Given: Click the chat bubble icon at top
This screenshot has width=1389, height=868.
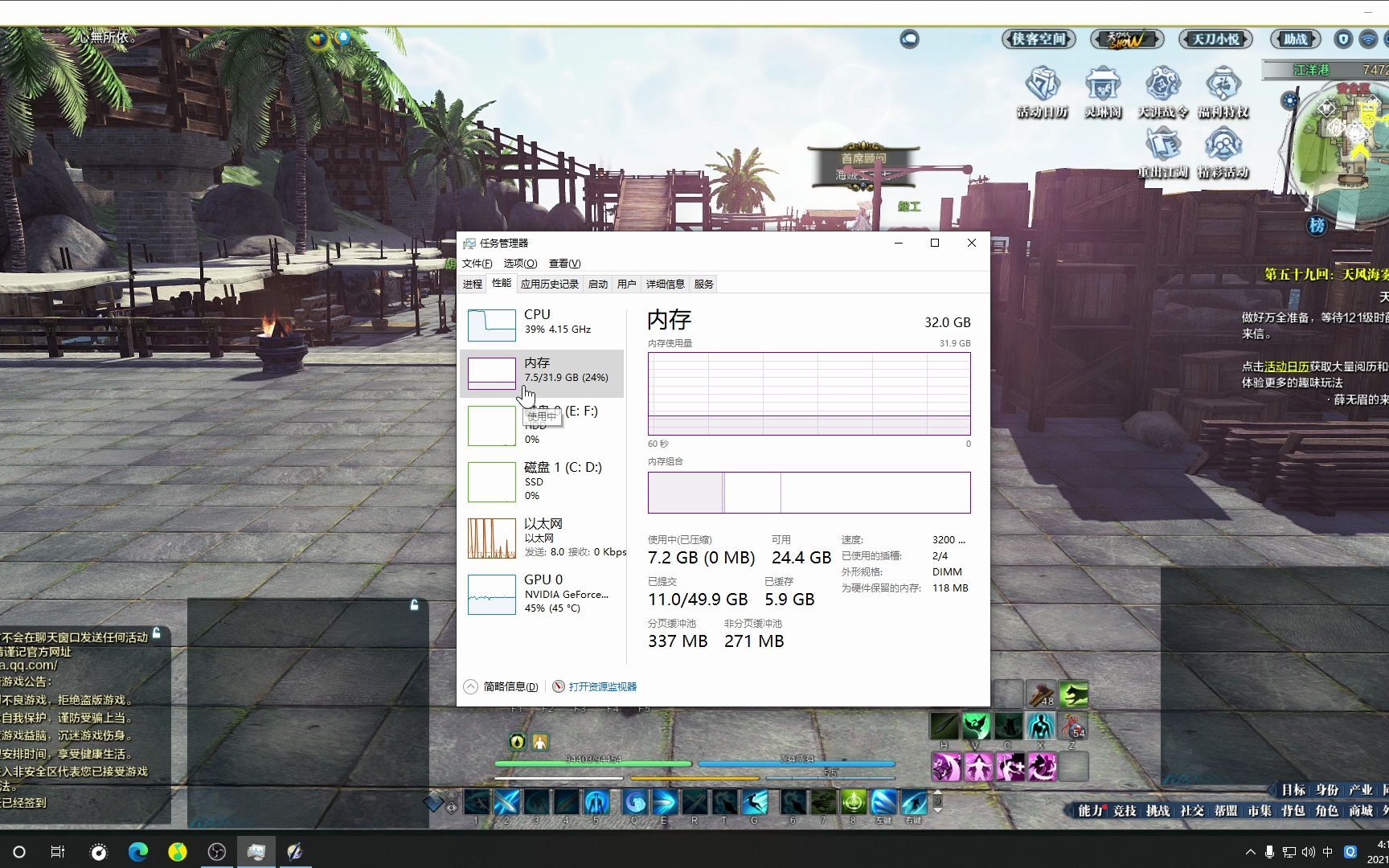Looking at the screenshot, I should point(909,39).
